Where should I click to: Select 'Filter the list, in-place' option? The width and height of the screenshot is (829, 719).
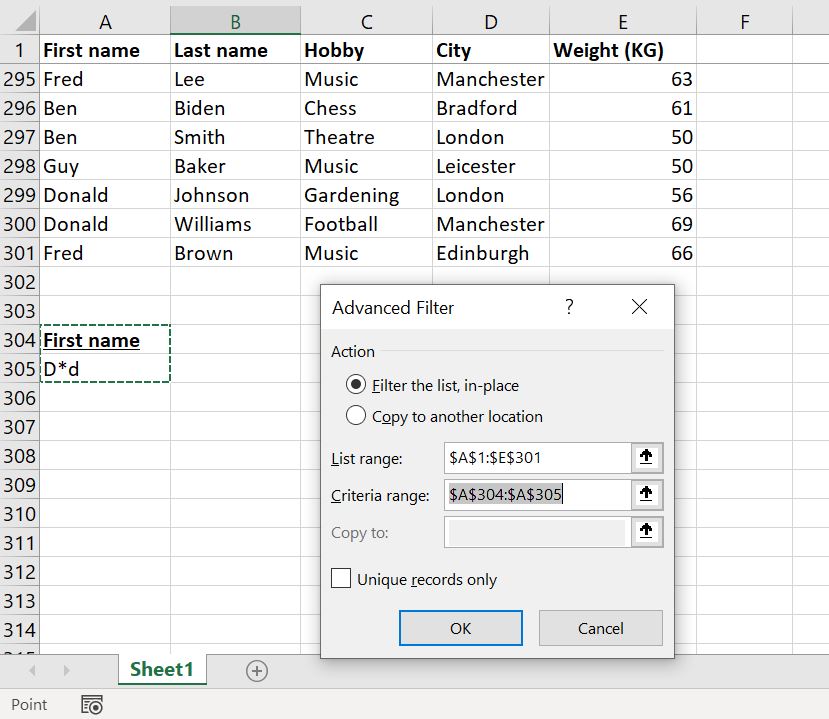click(355, 385)
